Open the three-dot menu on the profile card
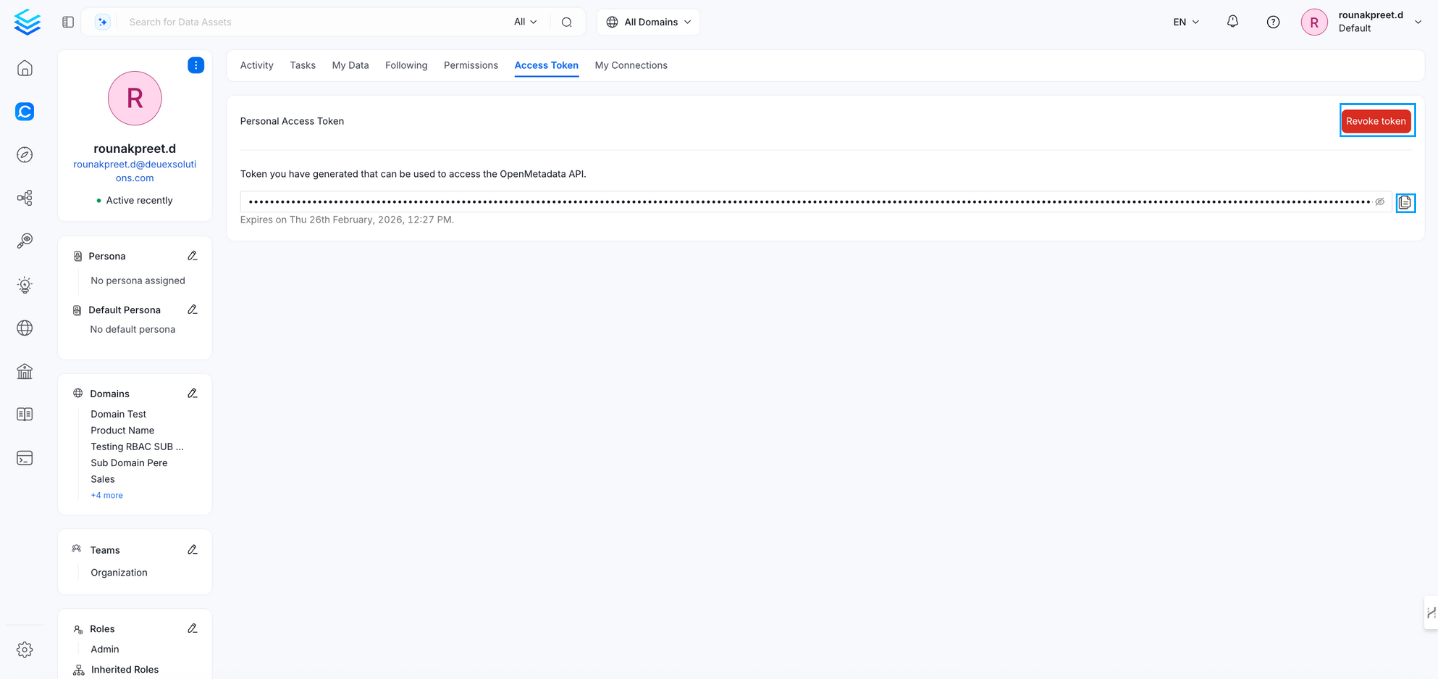 (x=196, y=65)
